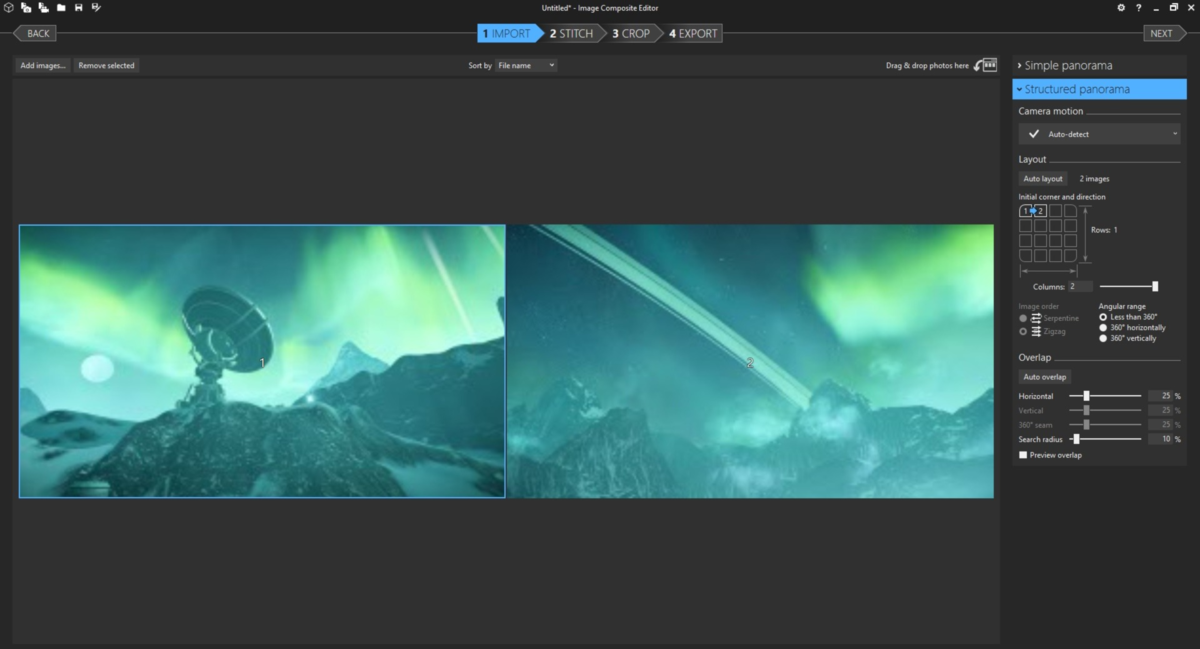Click the Zigzag image order arrows icon
Screen dimensions: 1200x649
pos(1035,331)
